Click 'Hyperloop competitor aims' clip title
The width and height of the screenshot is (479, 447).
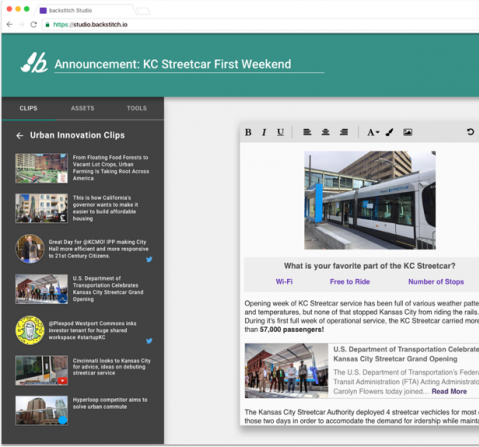click(x=110, y=403)
